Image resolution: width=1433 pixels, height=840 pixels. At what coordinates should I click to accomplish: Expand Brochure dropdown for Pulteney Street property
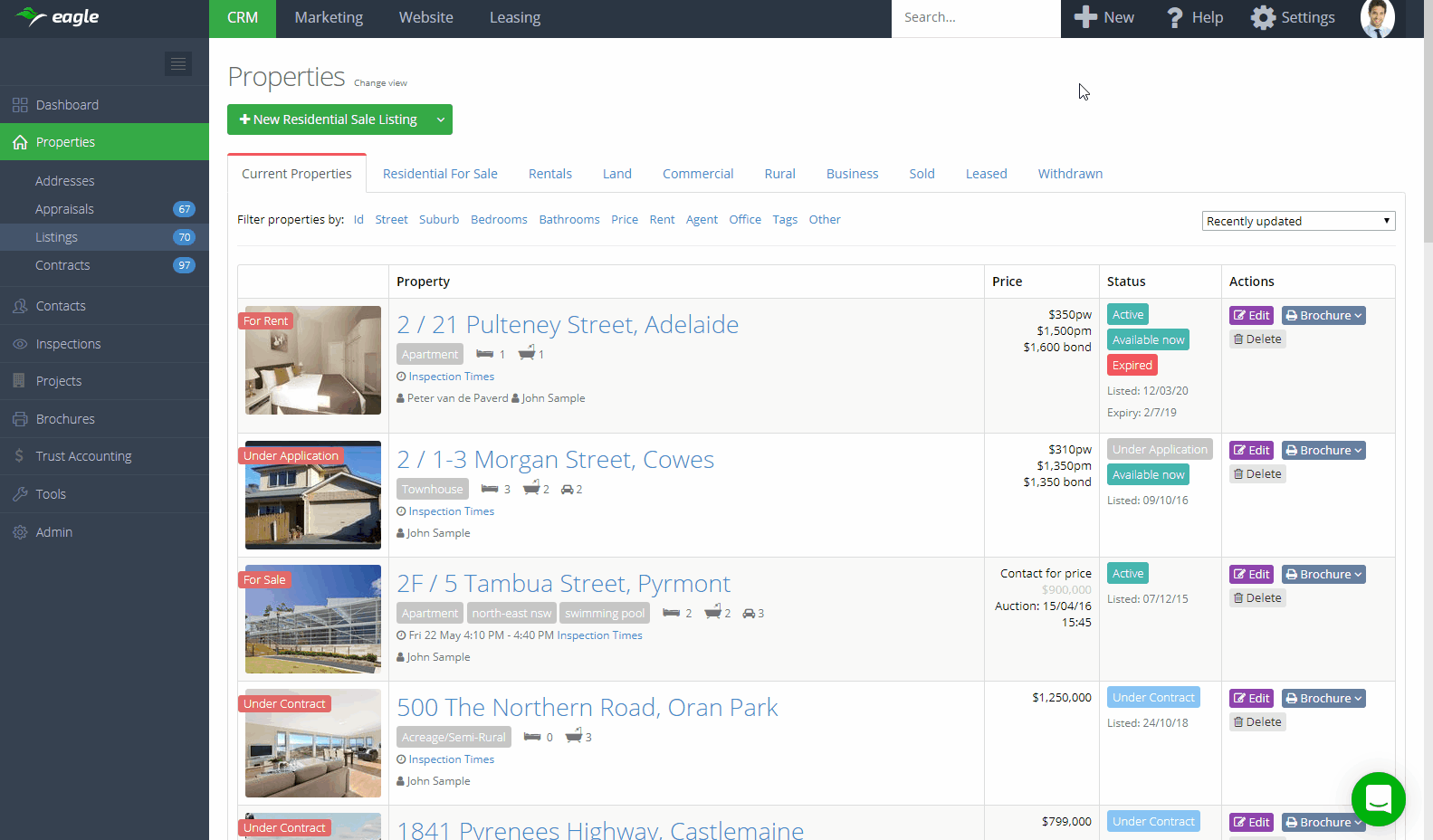coord(1323,316)
